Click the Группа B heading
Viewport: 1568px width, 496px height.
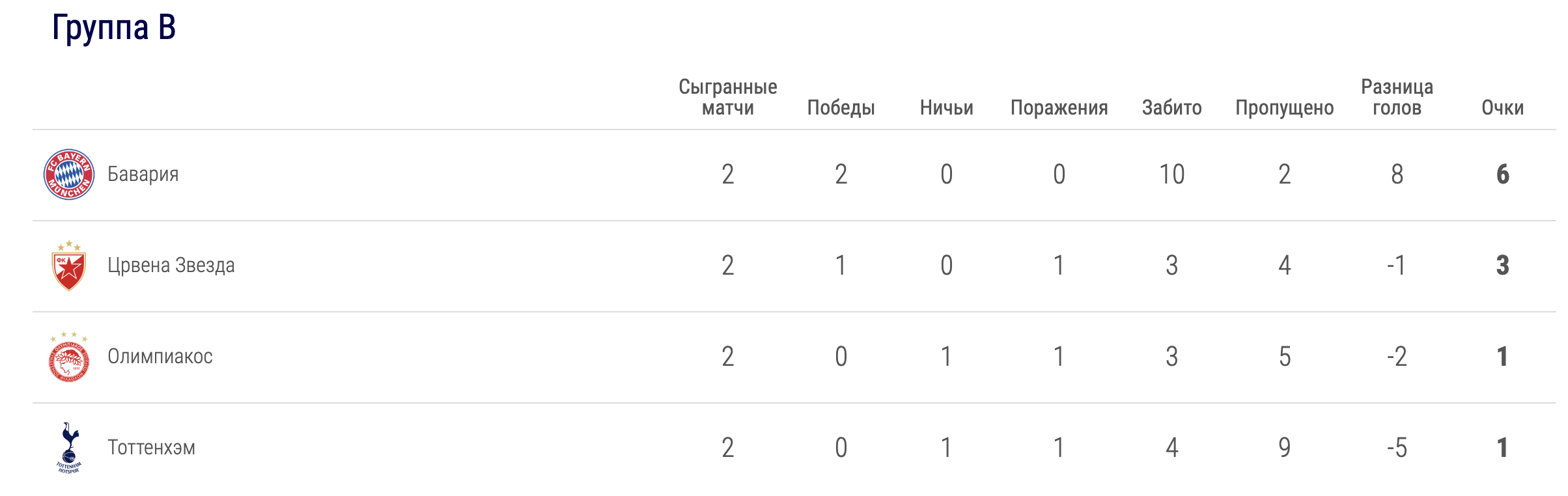tap(114, 27)
